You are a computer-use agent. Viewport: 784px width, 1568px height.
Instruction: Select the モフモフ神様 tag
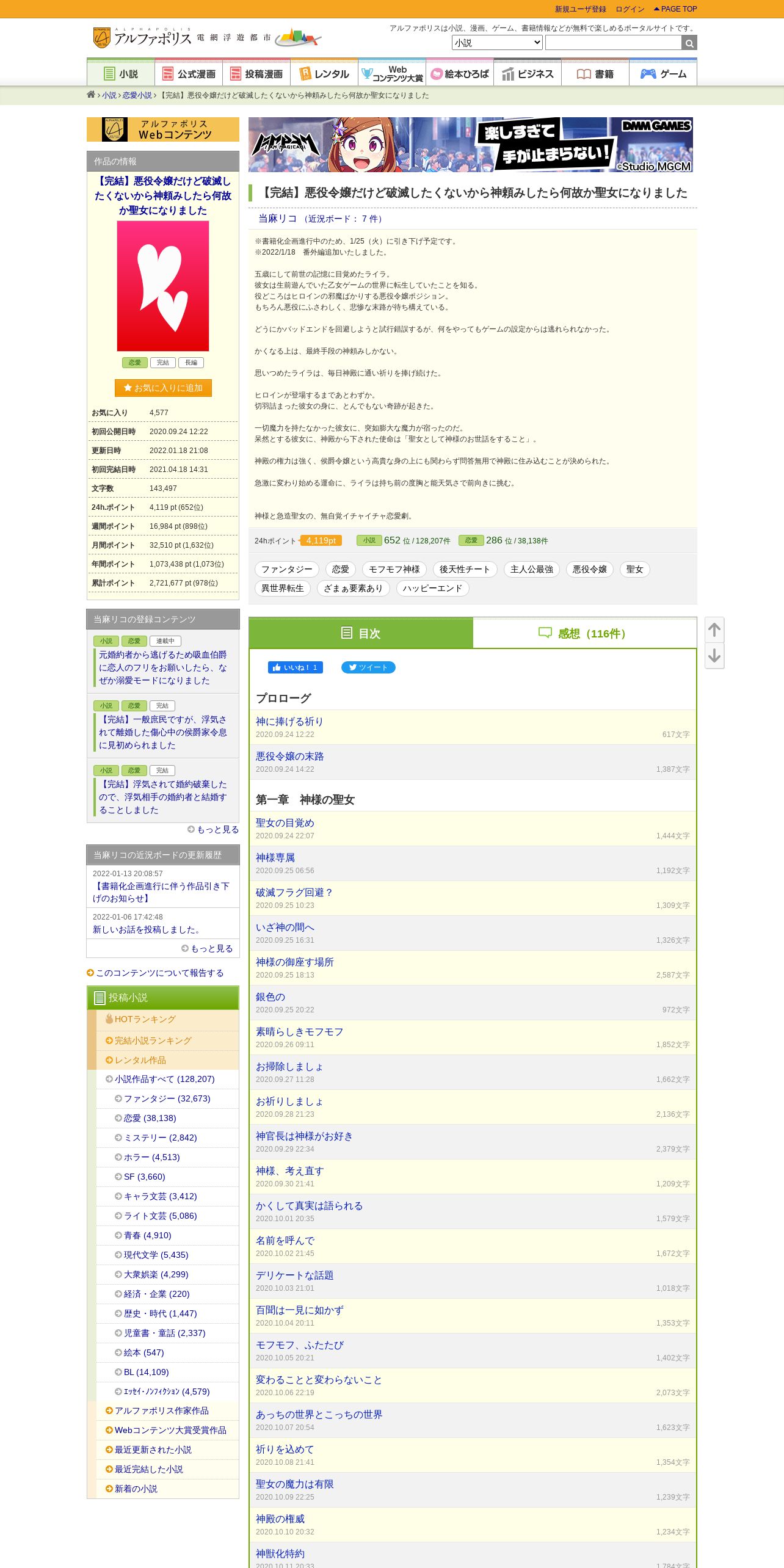pos(394,569)
